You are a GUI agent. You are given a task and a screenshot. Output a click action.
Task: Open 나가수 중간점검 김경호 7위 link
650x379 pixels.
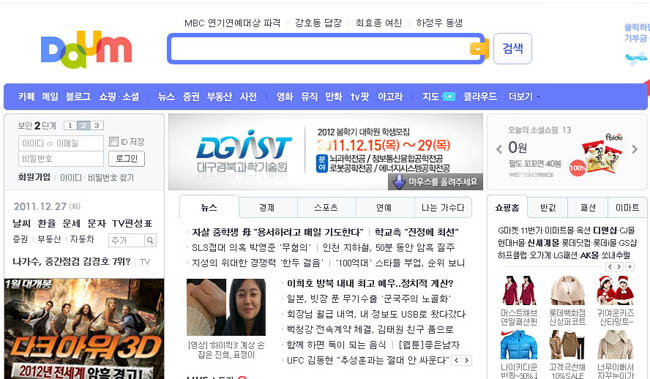click(71, 262)
